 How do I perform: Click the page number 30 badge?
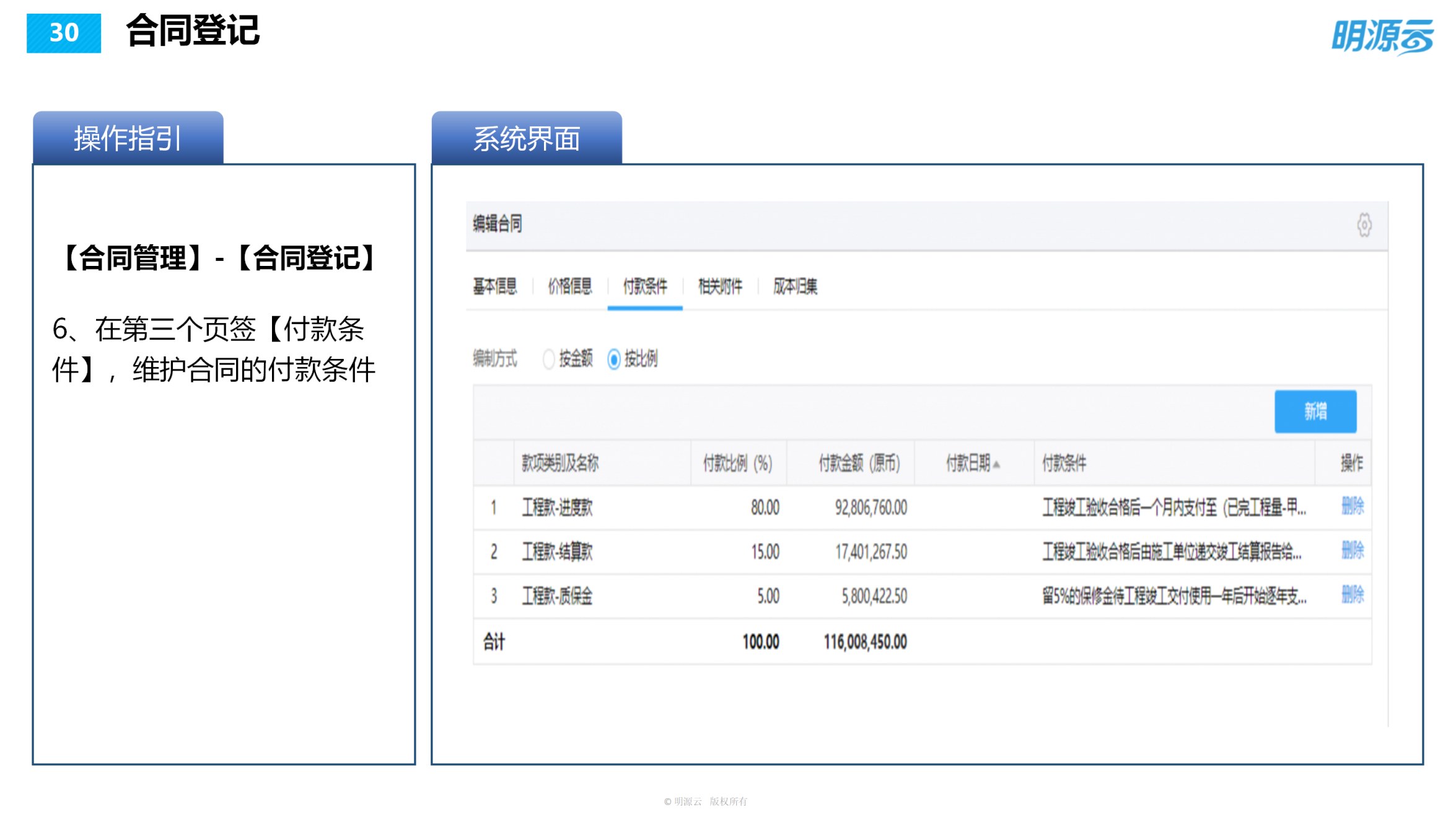click(63, 34)
